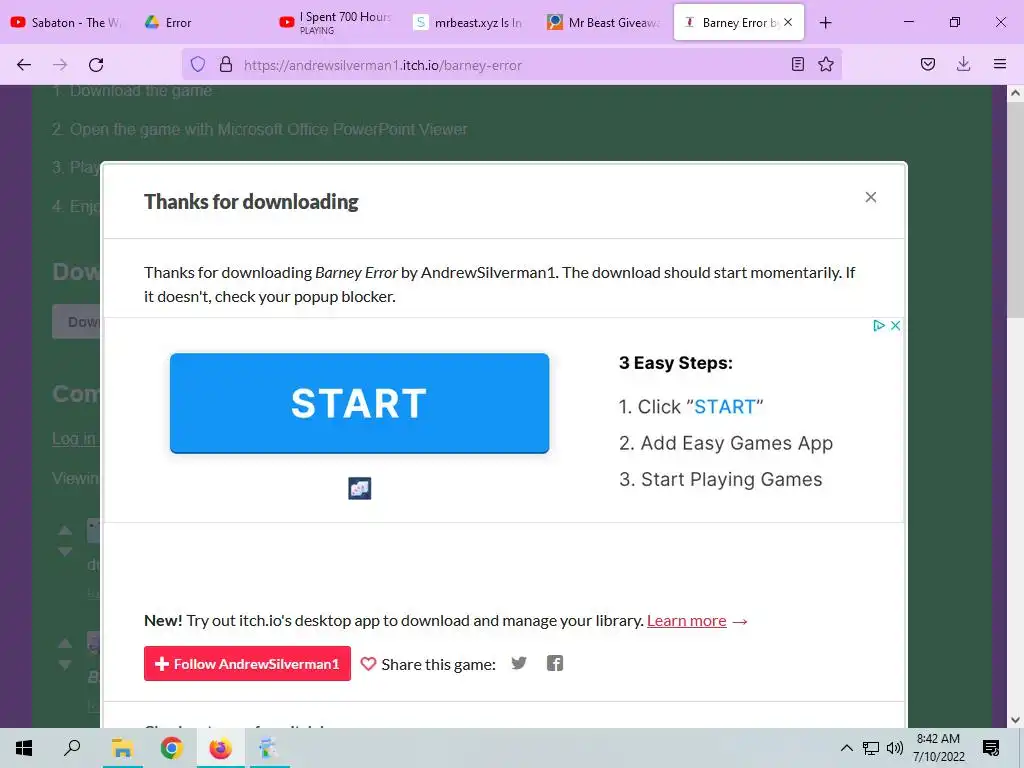Image resolution: width=1024 pixels, height=768 pixels.
Task: Bookmark this page with the star icon
Action: click(x=826, y=64)
